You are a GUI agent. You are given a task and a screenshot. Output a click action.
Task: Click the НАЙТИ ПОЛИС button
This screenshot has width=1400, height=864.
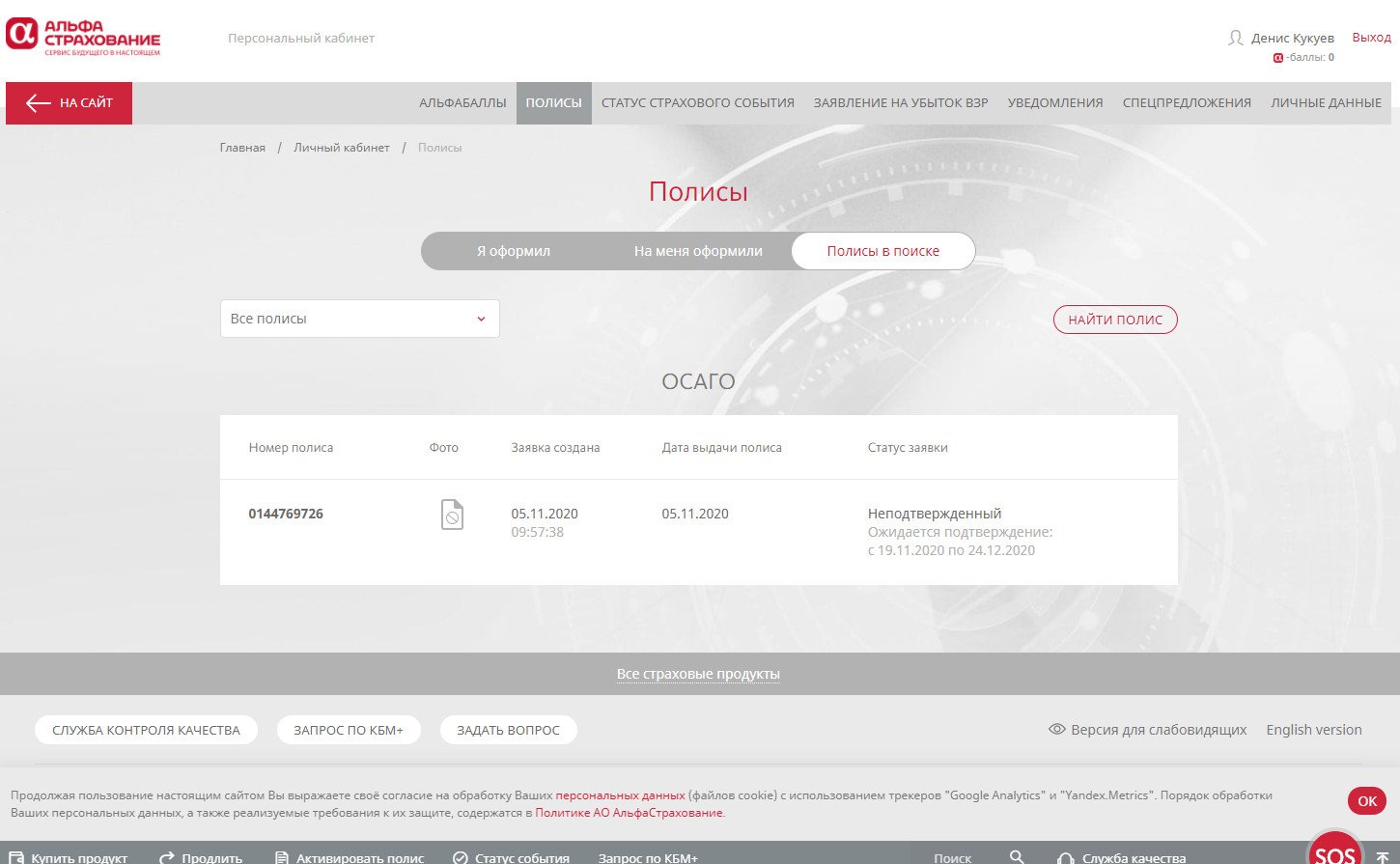[x=1114, y=320]
